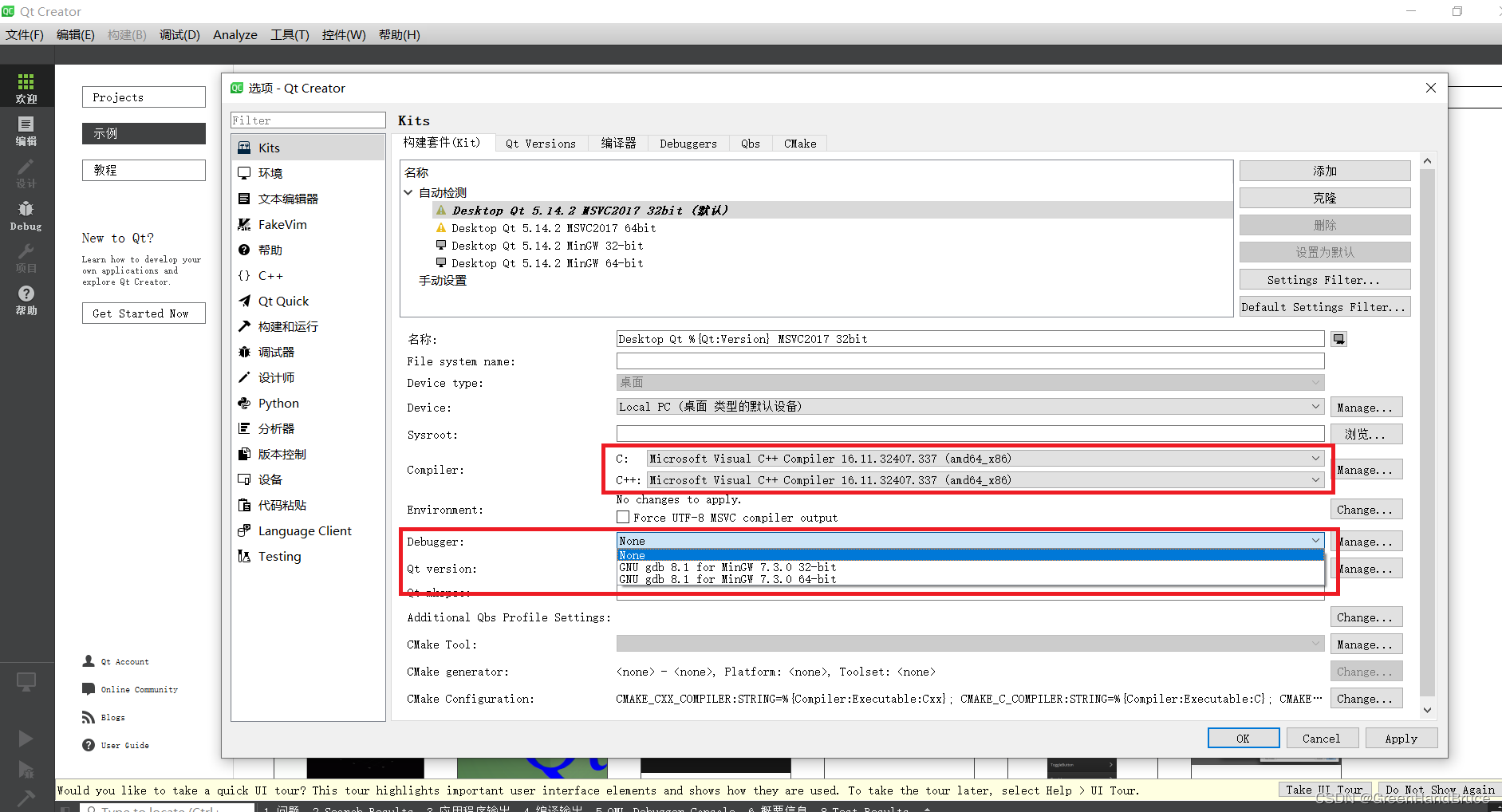The height and width of the screenshot is (812, 1502).
Task: Switch to Debug mode icon
Action: tap(26, 215)
